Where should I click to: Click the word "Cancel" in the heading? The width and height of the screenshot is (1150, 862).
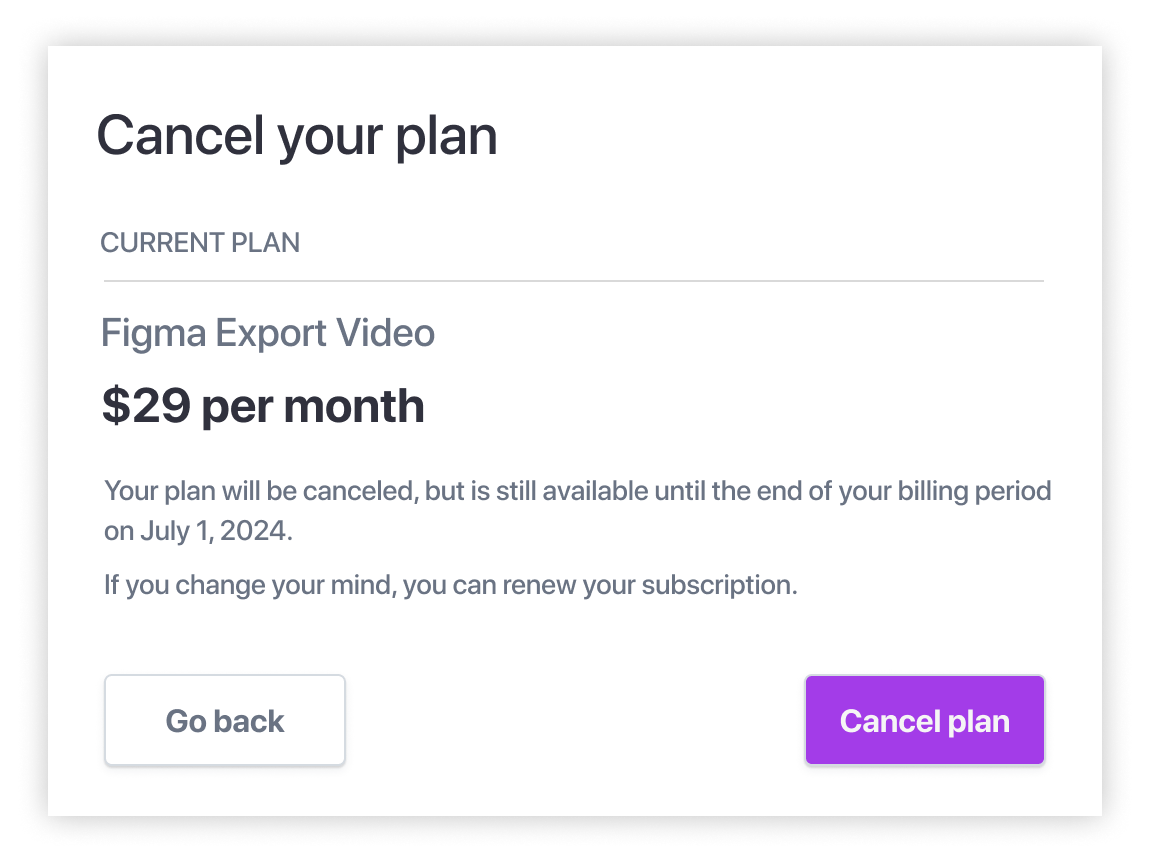(181, 135)
